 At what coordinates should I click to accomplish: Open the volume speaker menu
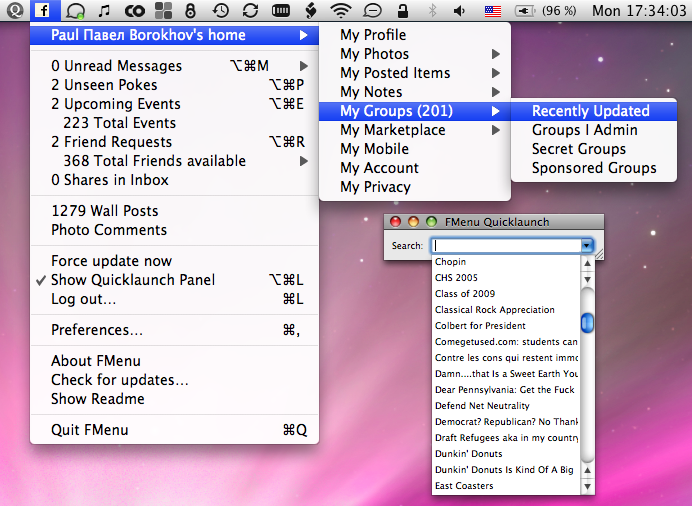(459, 10)
